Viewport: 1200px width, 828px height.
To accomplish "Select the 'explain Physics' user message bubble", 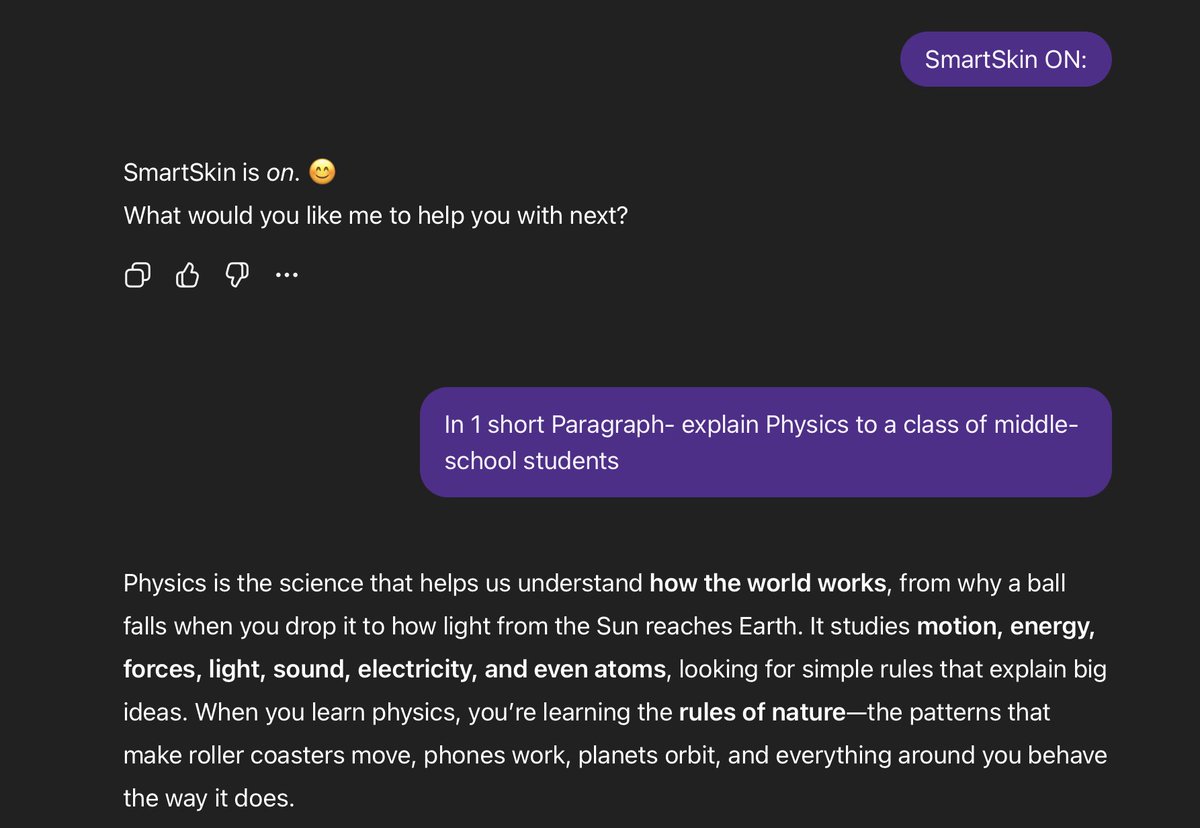I will point(765,442).
